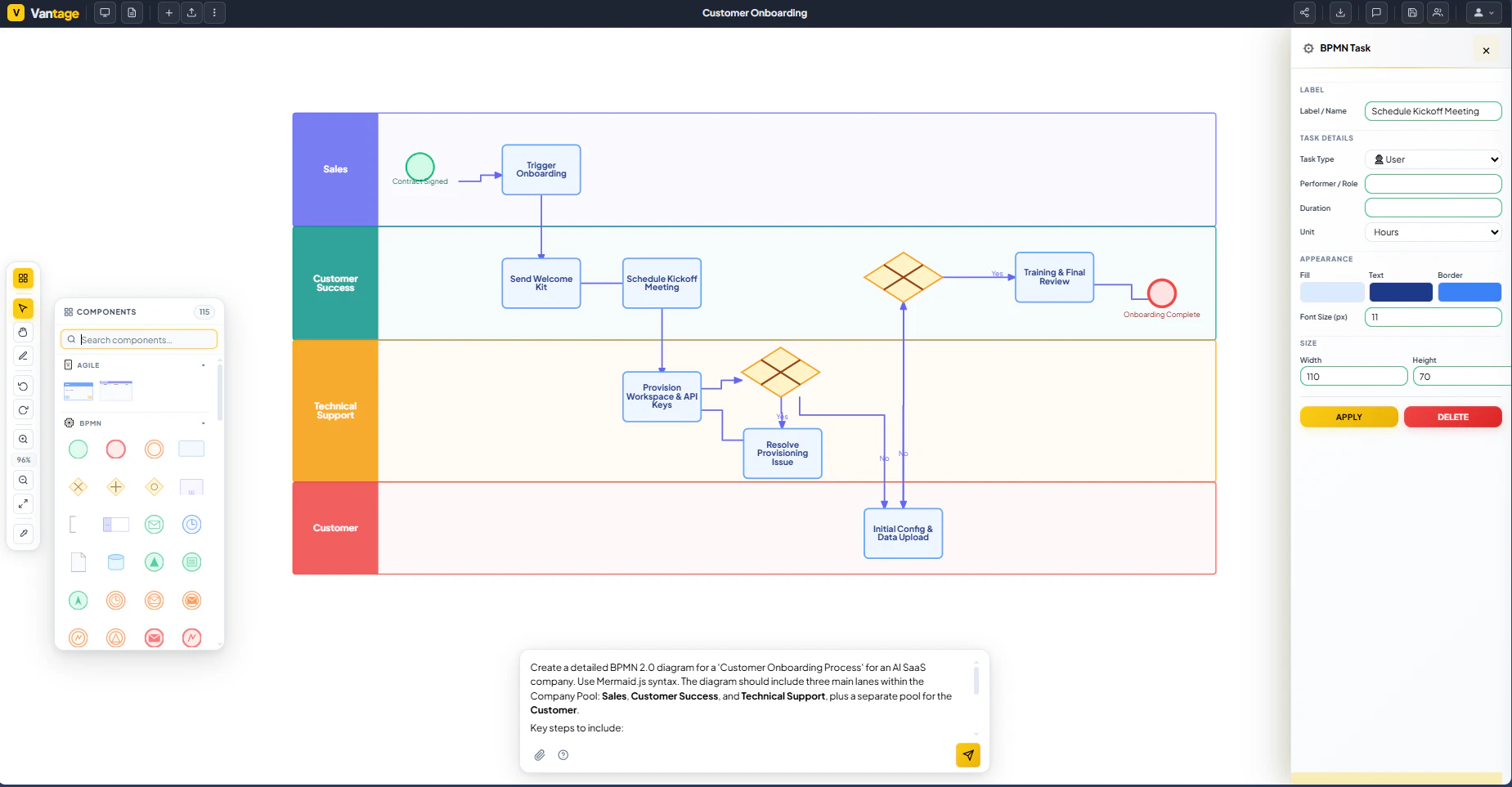1512x787 pixels.
Task: Pick the second Agile board thumbnail
Action: coord(116,391)
